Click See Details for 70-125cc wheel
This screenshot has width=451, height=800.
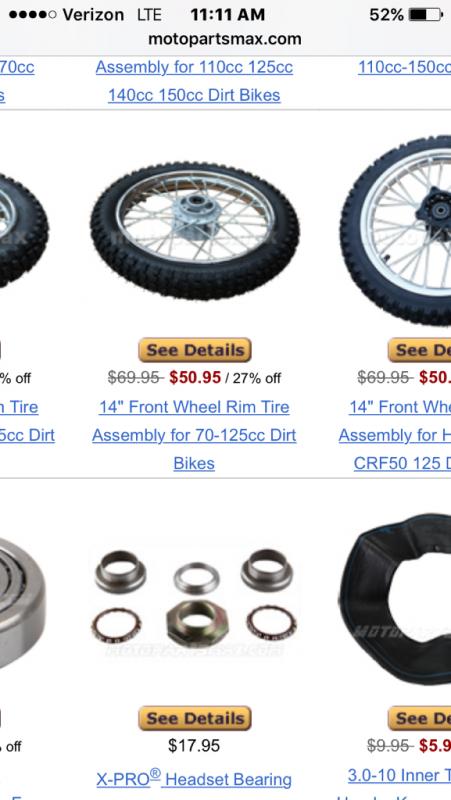(194, 350)
